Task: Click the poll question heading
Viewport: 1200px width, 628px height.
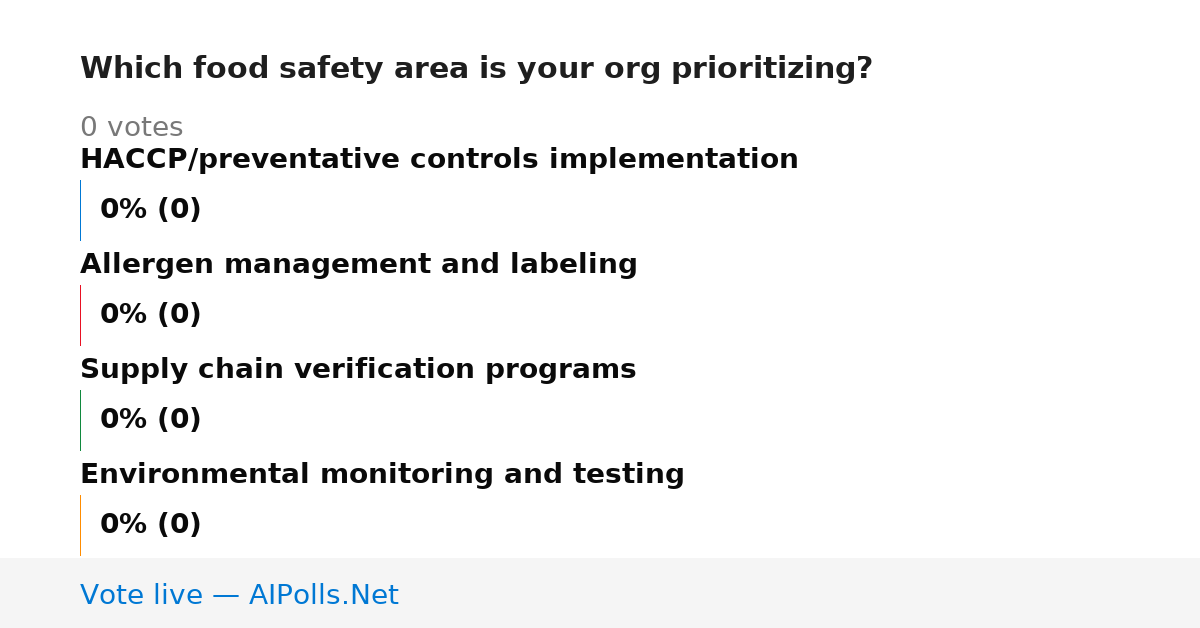Action: click(x=476, y=69)
